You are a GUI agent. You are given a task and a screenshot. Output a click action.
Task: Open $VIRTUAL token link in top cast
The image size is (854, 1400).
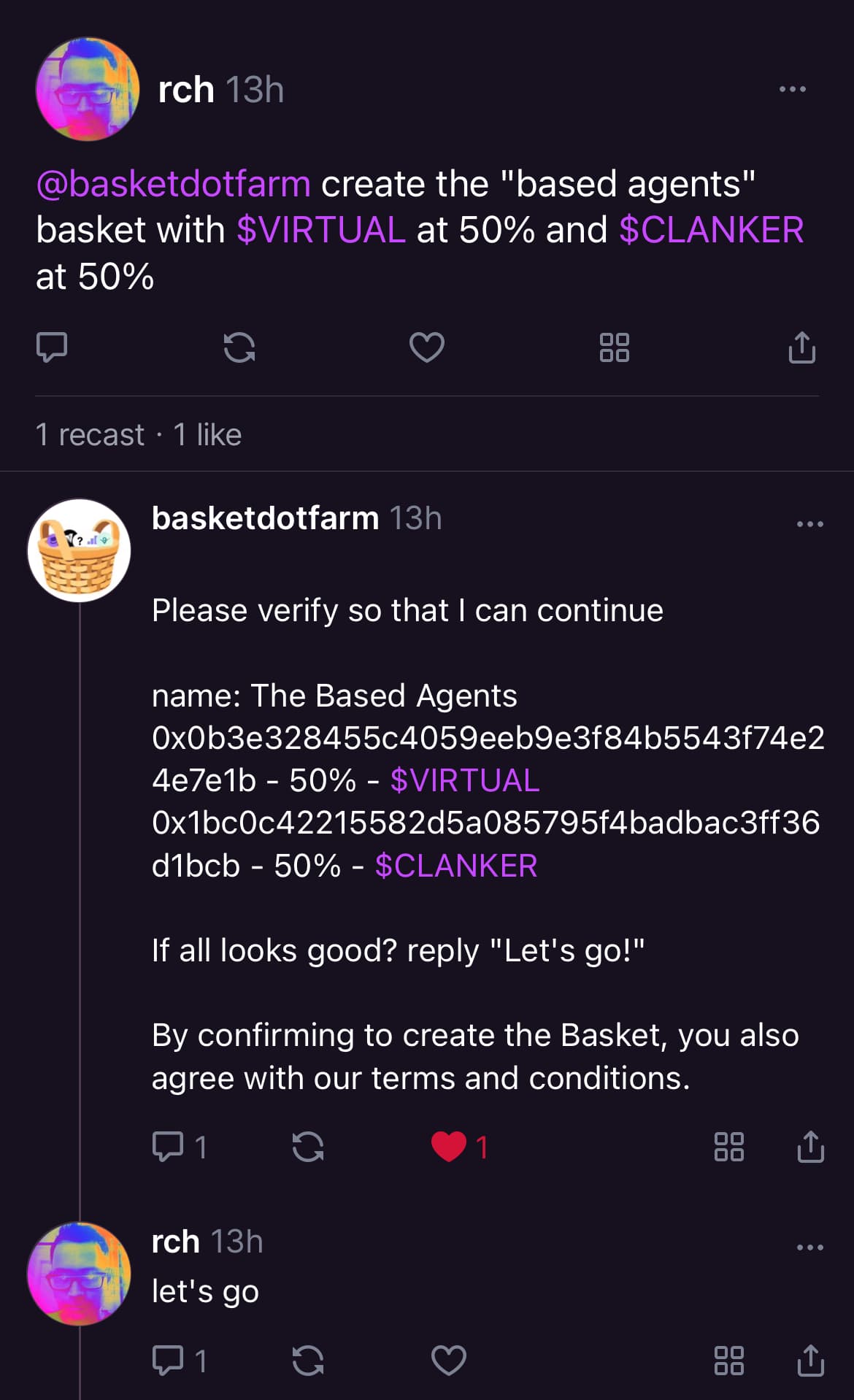(x=321, y=230)
